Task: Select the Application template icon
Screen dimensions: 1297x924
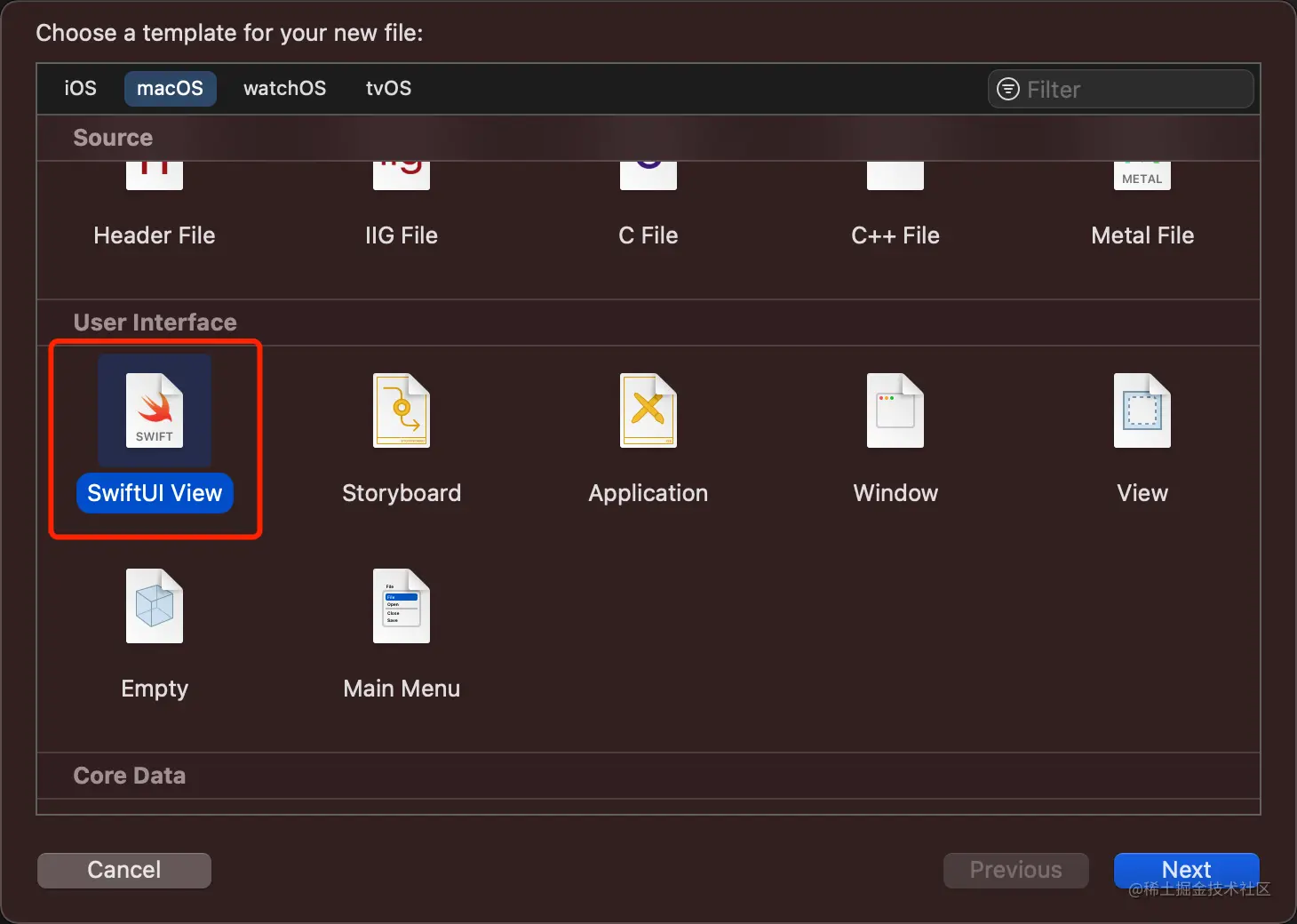Action: coord(648,410)
